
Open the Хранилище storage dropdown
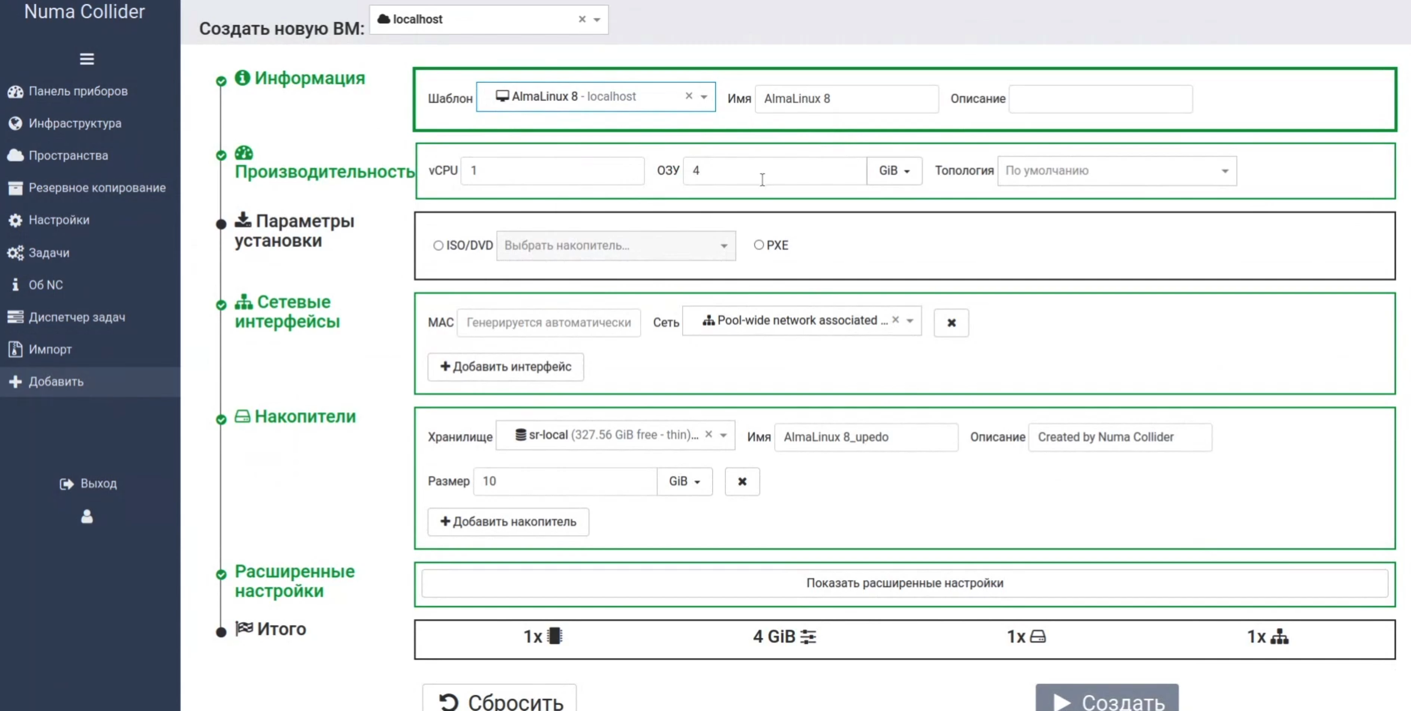723,436
